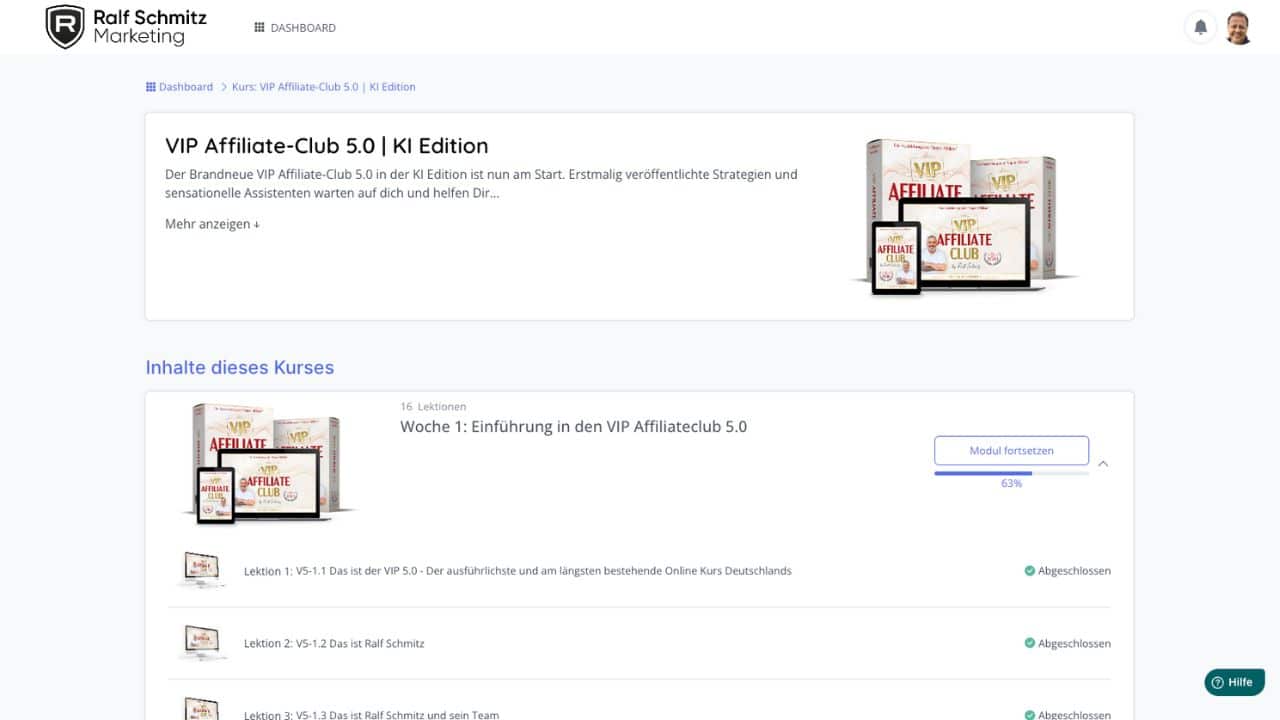Click the Abgeschlossen text in Lektion 2 row
1280x720 pixels.
tap(1074, 643)
